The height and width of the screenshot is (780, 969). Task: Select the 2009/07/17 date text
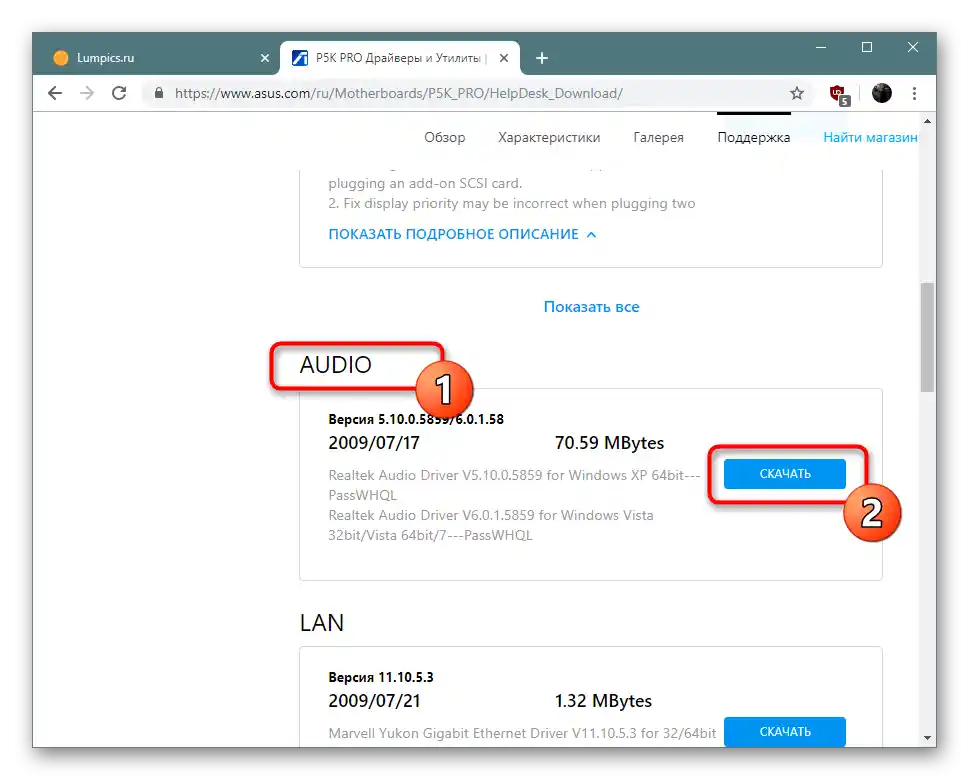(x=374, y=443)
